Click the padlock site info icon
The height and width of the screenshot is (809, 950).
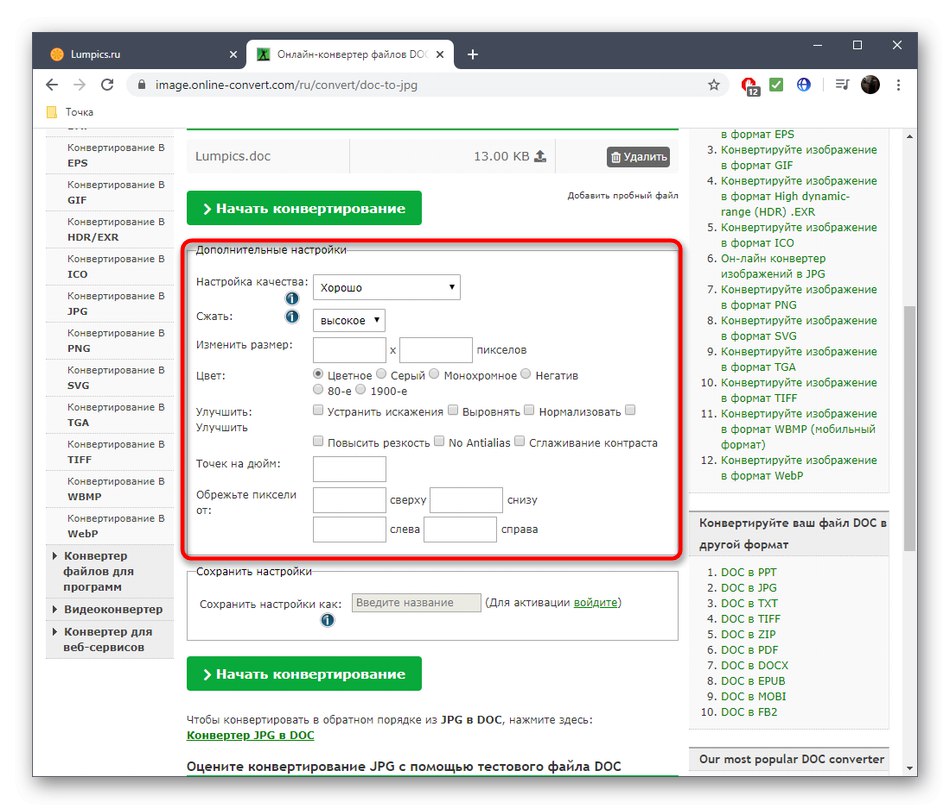(142, 85)
